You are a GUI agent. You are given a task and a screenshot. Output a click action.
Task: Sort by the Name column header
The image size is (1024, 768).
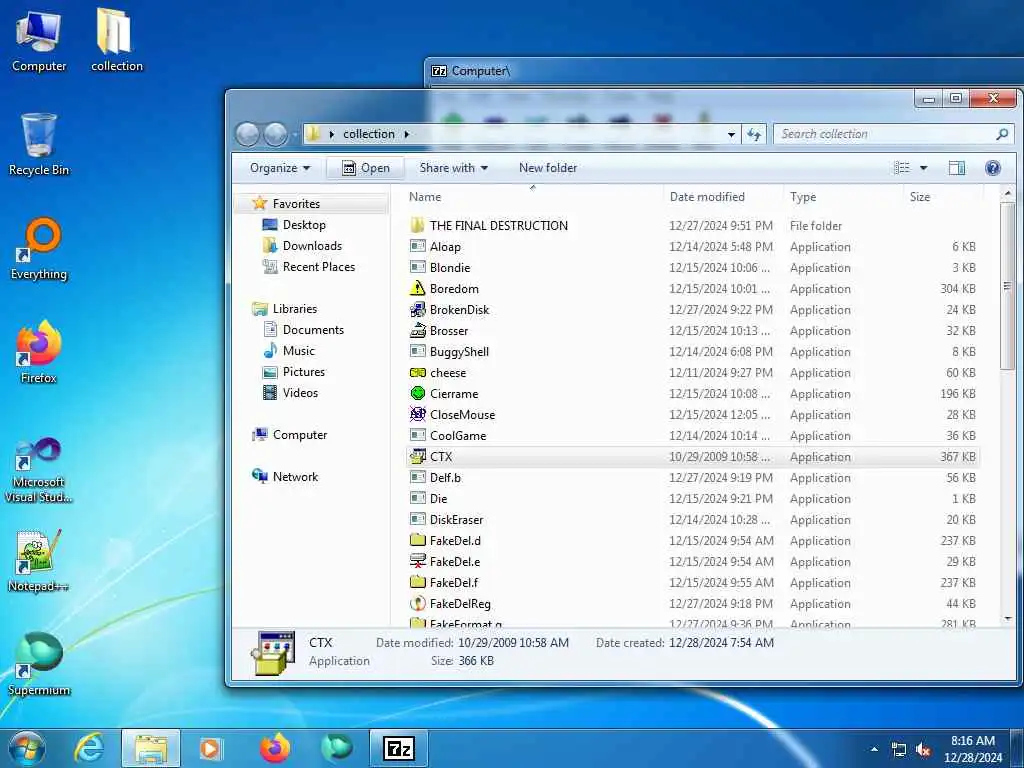pos(534,197)
